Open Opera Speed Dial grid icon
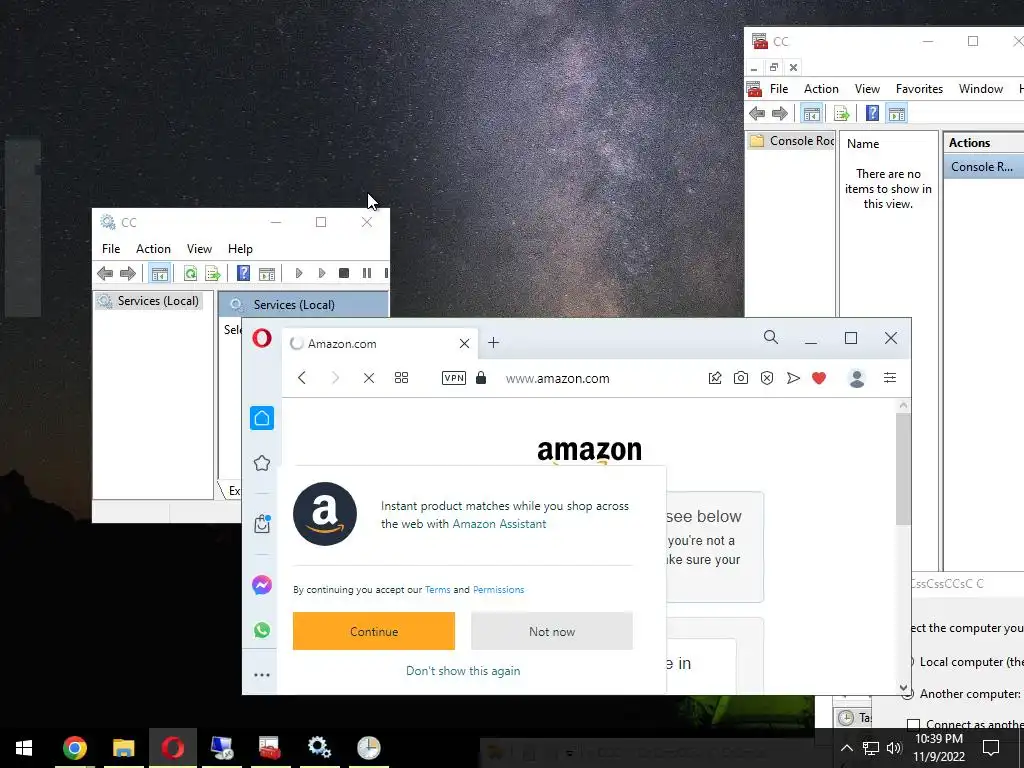 pos(402,378)
